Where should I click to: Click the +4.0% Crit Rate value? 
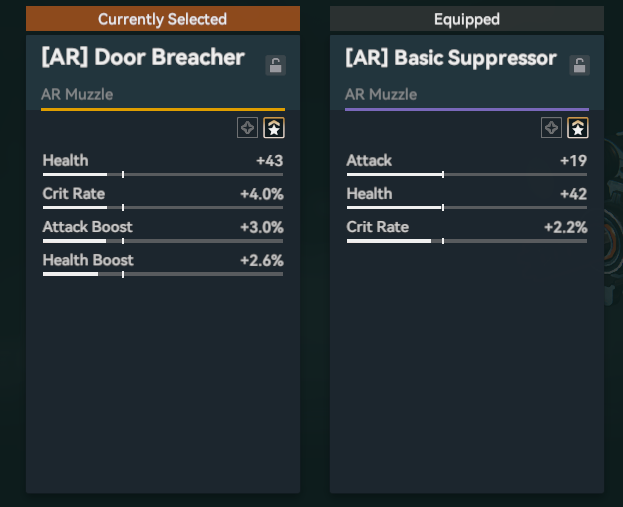pyautogui.click(x=261, y=194)
